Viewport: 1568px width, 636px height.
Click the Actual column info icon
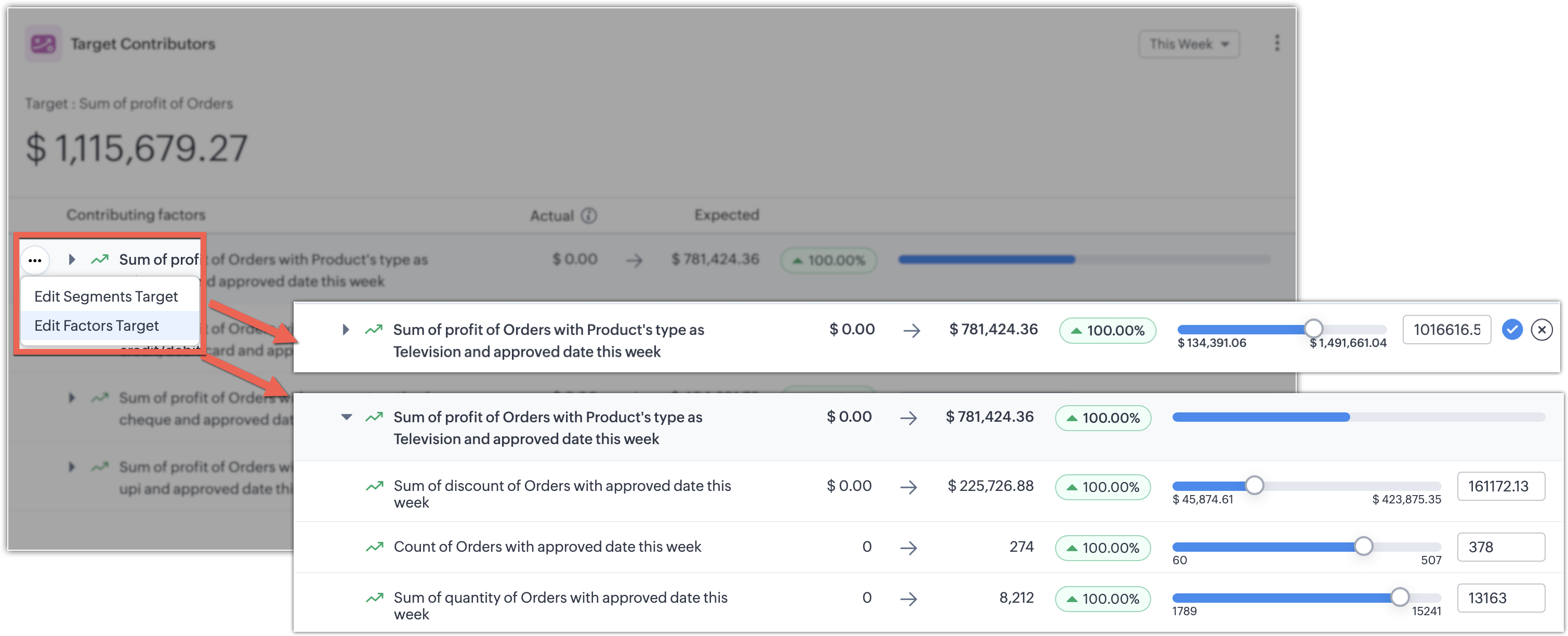click(x=589, y=216)
